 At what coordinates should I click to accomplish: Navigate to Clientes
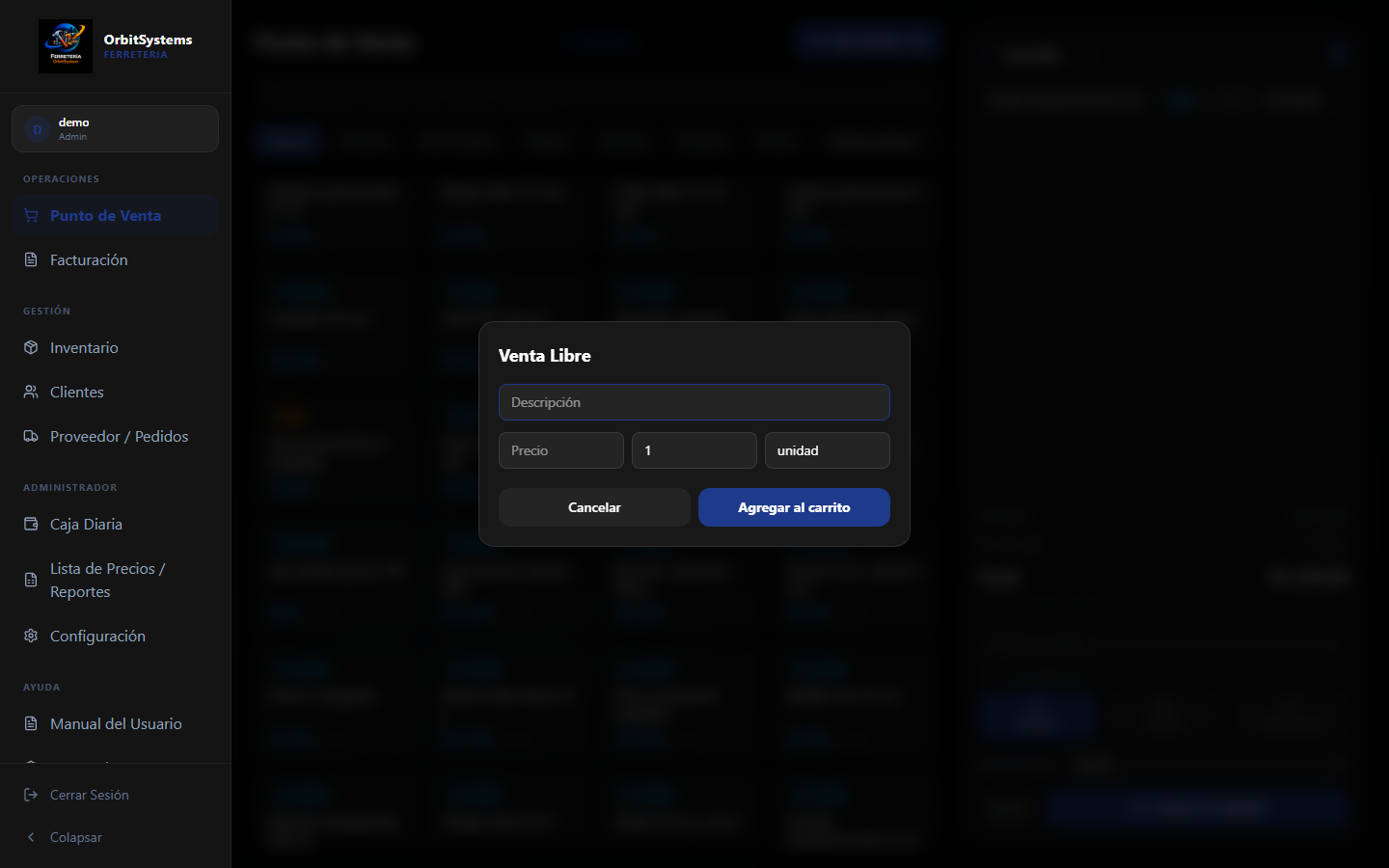pos(115,393)
